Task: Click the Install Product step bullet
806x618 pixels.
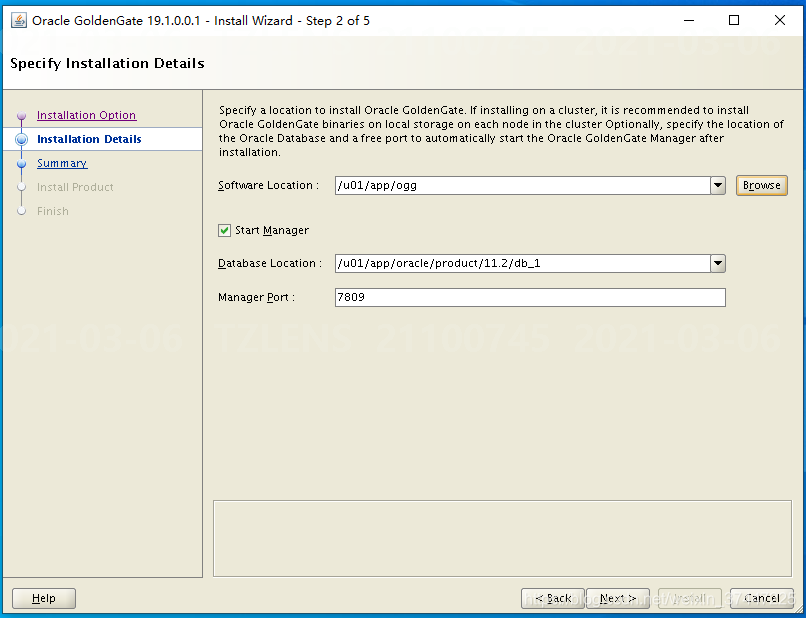Action: (x=21, y=187)
